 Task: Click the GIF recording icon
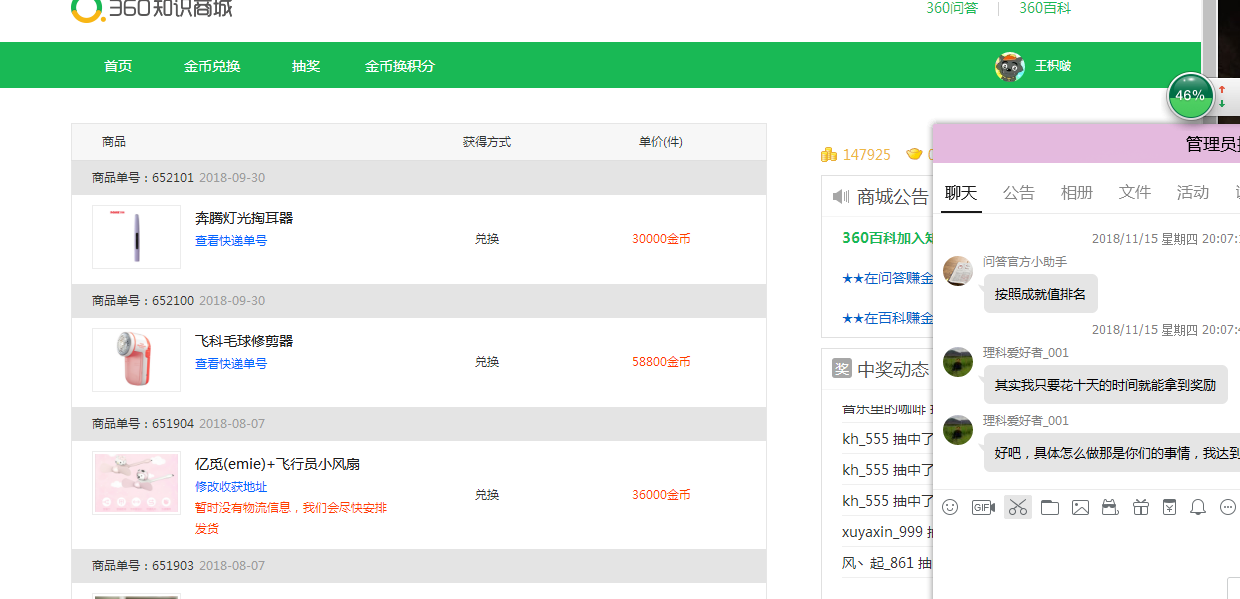983,507
